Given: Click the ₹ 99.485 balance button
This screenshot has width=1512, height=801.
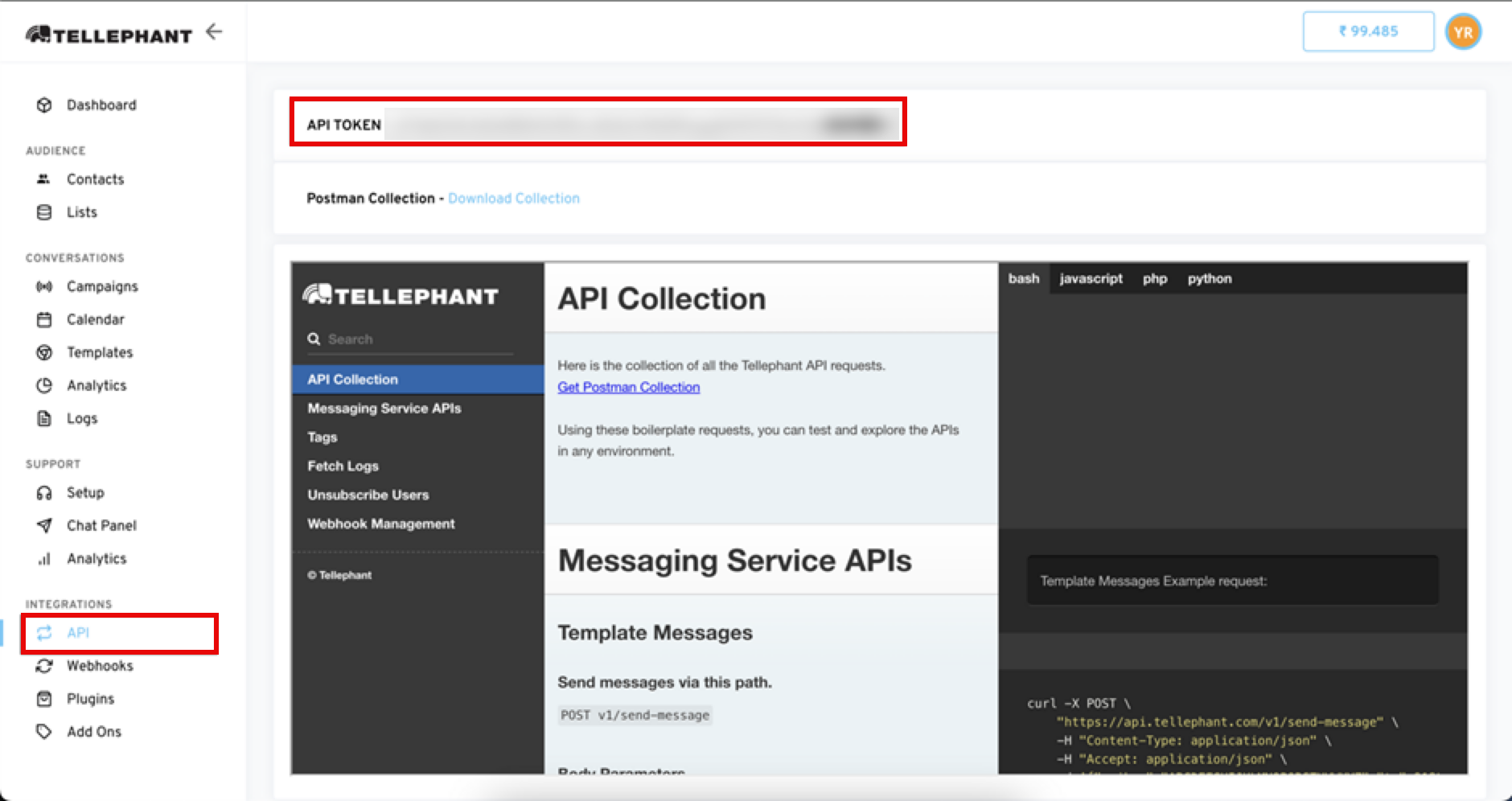Looking at the screenshot, I should click(1368, 31).
